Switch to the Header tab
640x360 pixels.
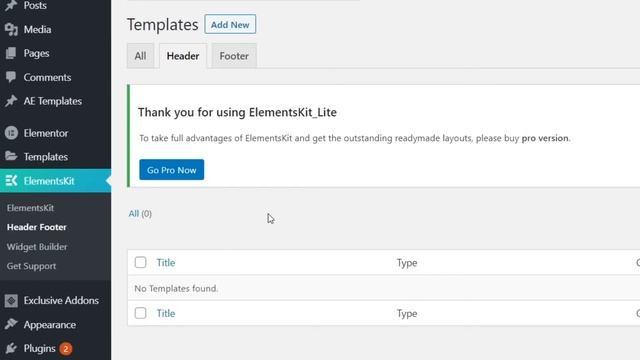[x=183, y=56]
